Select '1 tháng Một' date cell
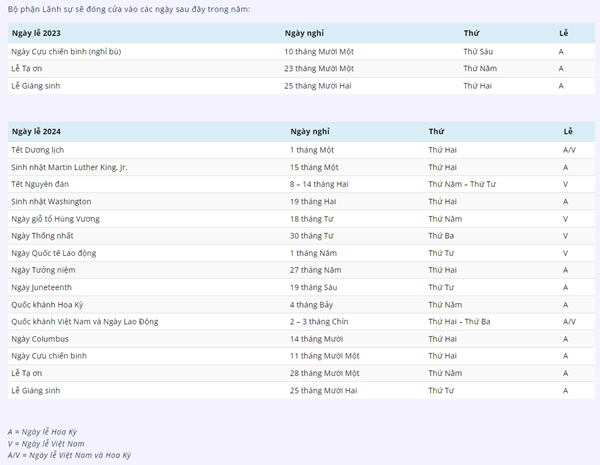This screenshot has height=465, width=600. point(312,150)
